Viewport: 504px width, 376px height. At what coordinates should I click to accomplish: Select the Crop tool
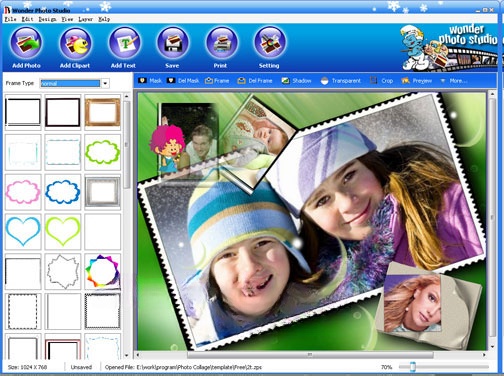tap(382, 81)
